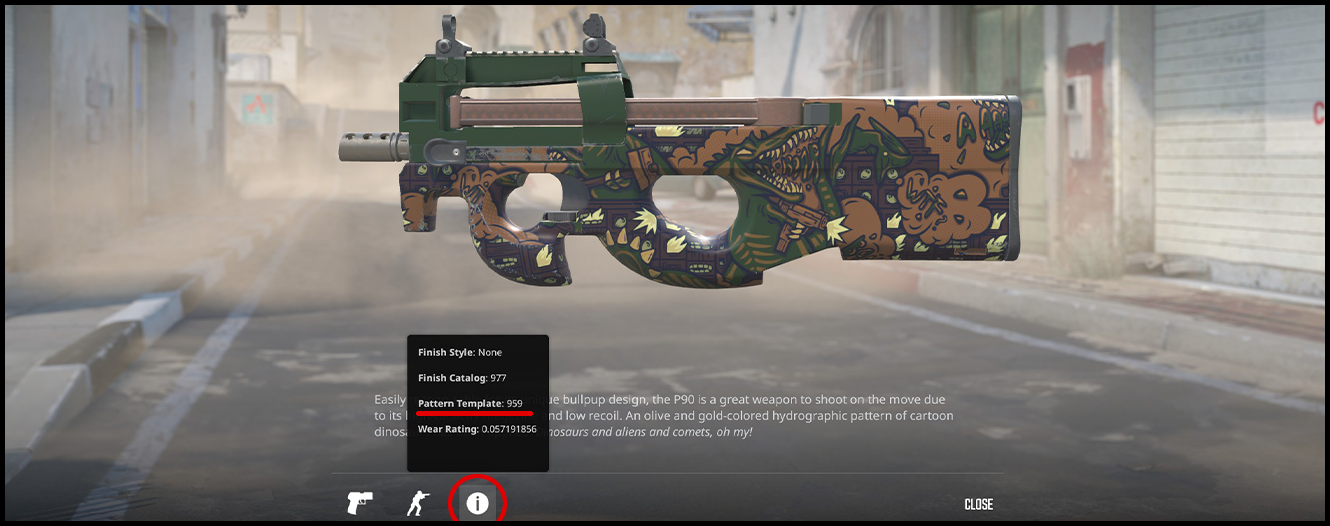The height and width of the screenshot is (526, 1330).
Task: Select the Pattern Template value 959
Action: click(x=514, y=403)
